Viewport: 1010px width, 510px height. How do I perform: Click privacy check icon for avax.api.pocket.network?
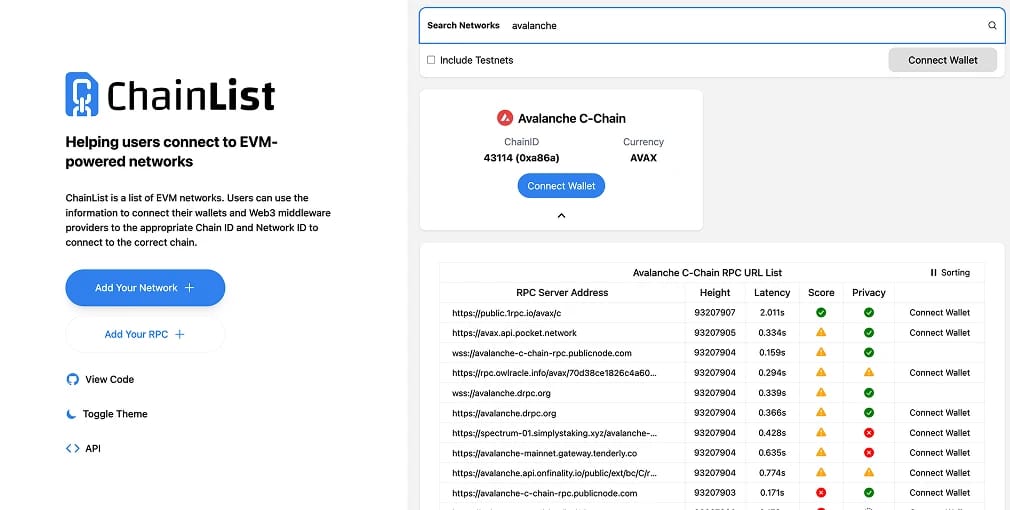(869, 332)
